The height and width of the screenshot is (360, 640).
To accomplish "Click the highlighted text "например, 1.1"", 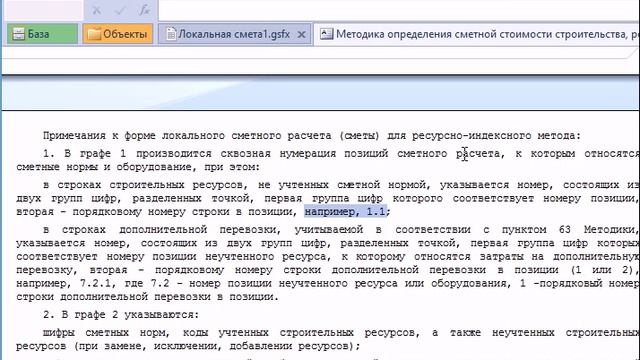I will pyautogui.click(x=345, y=212).
